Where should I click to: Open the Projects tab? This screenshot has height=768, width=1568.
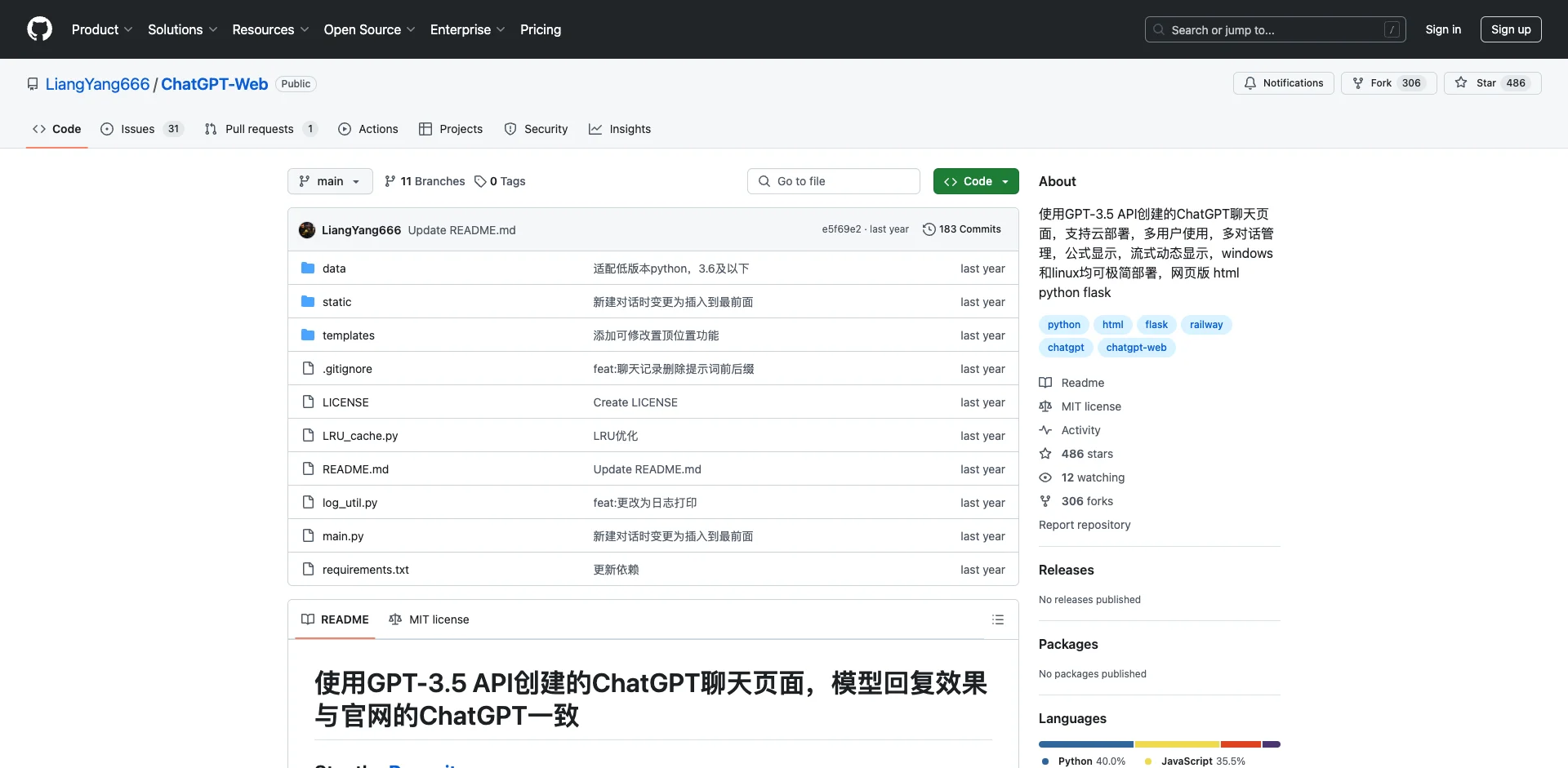(451, 129)
